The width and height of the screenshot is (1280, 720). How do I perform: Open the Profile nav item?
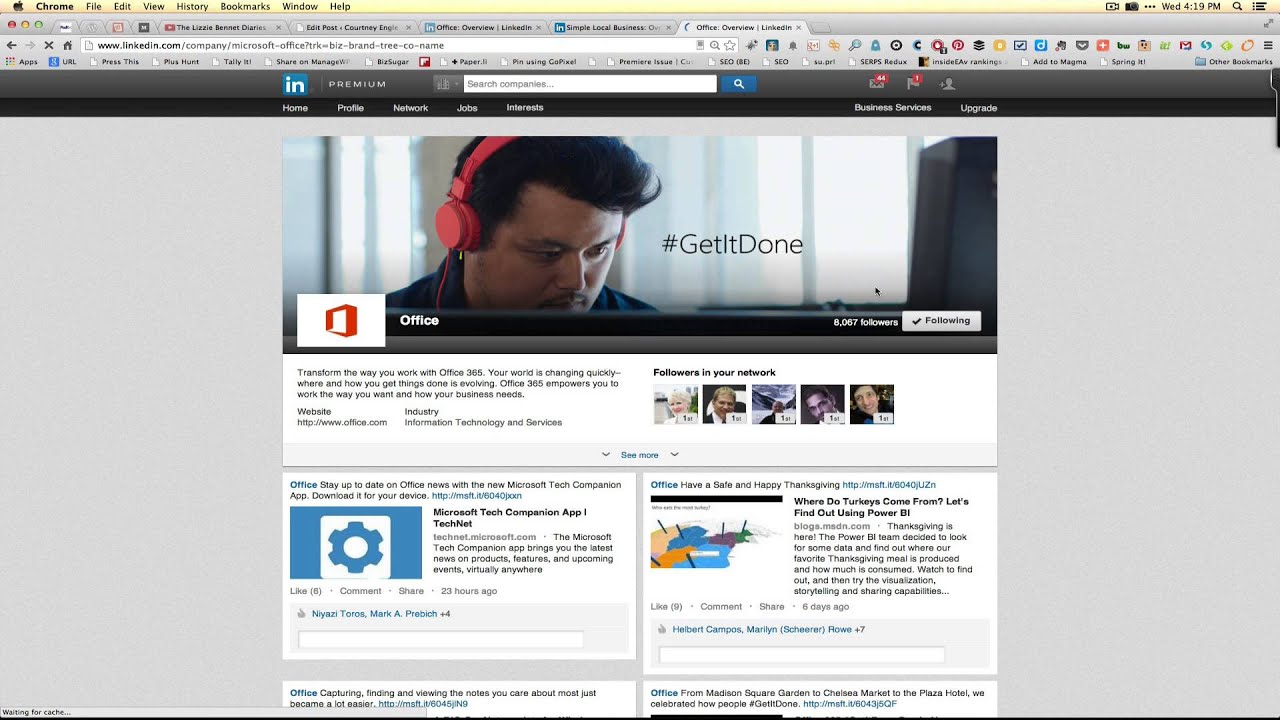pos(350,108)
